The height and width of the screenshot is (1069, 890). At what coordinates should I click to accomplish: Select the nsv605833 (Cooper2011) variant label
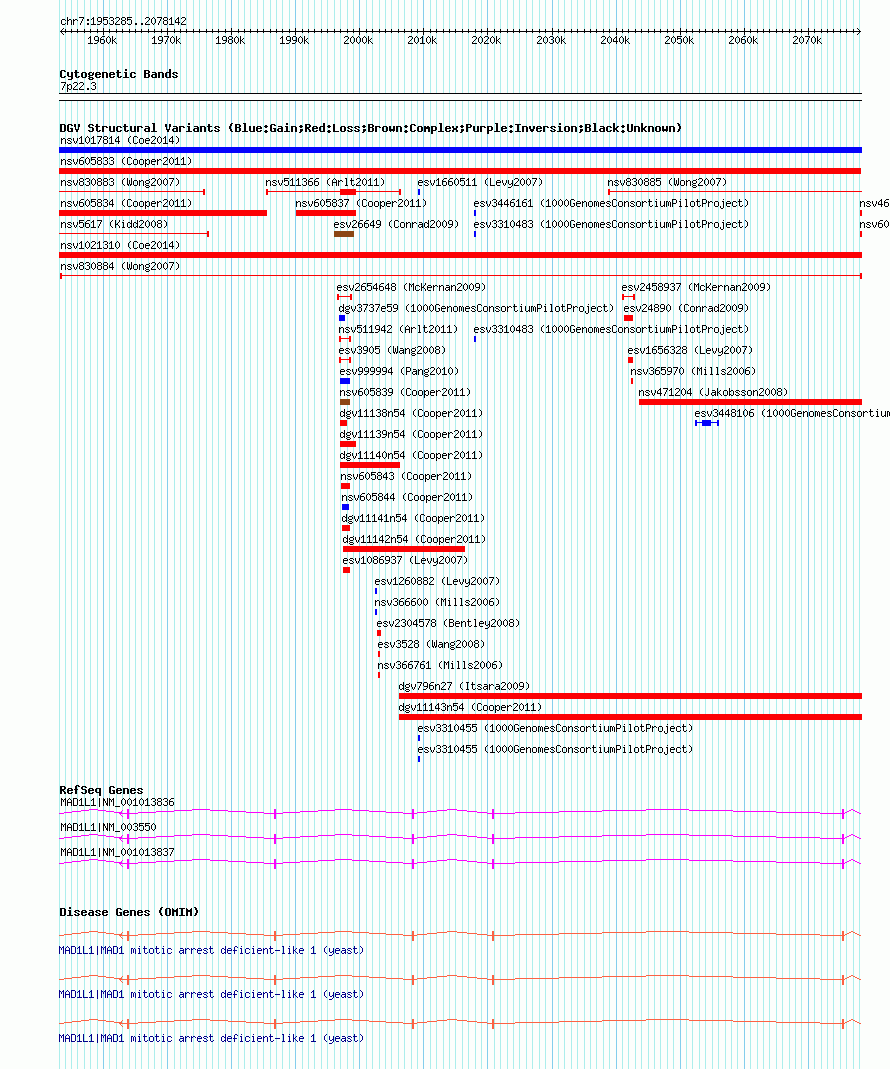[x=126, y=162]
